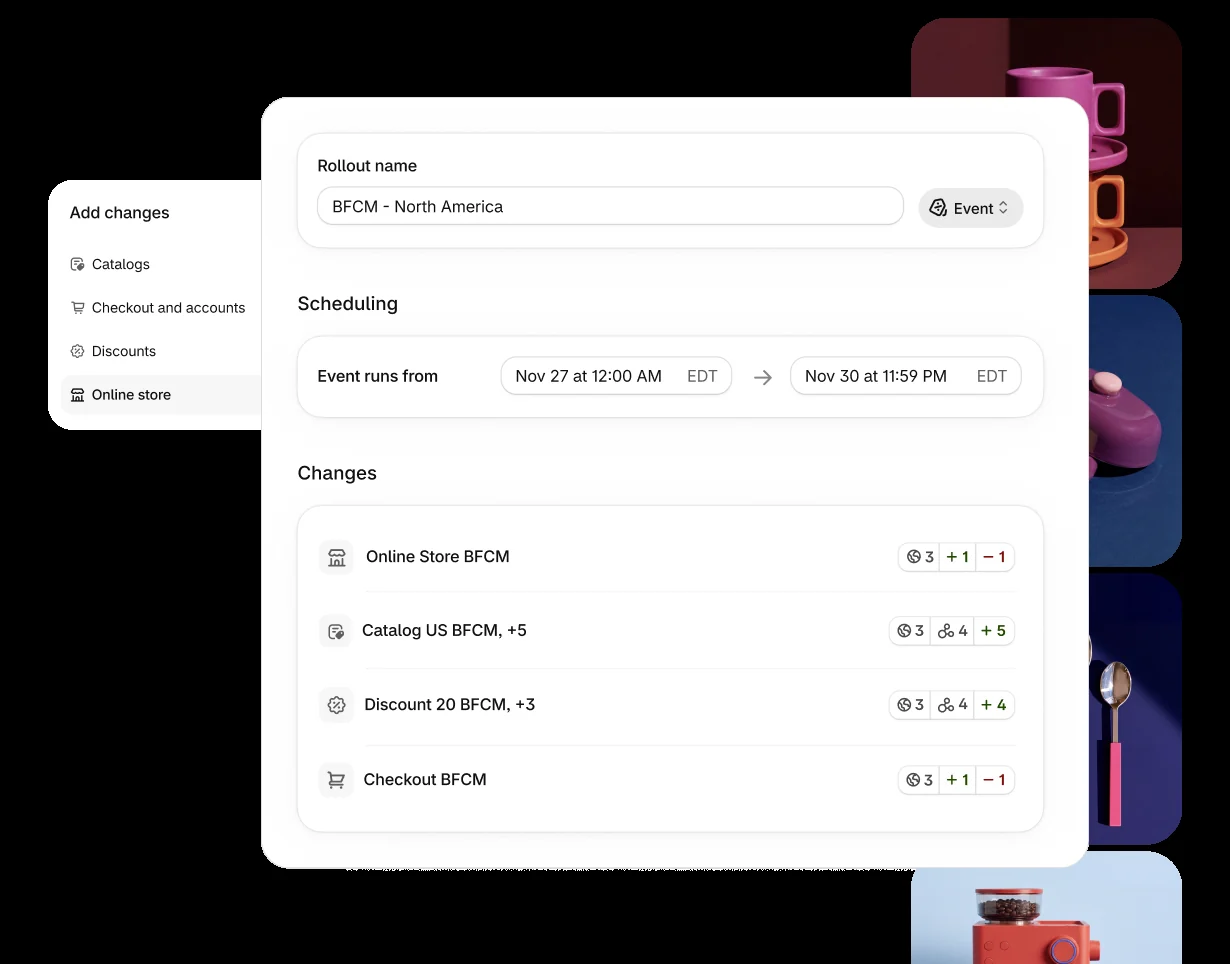
Task: Click the cart icon on Checkout BFCM row
Action: 336,780
